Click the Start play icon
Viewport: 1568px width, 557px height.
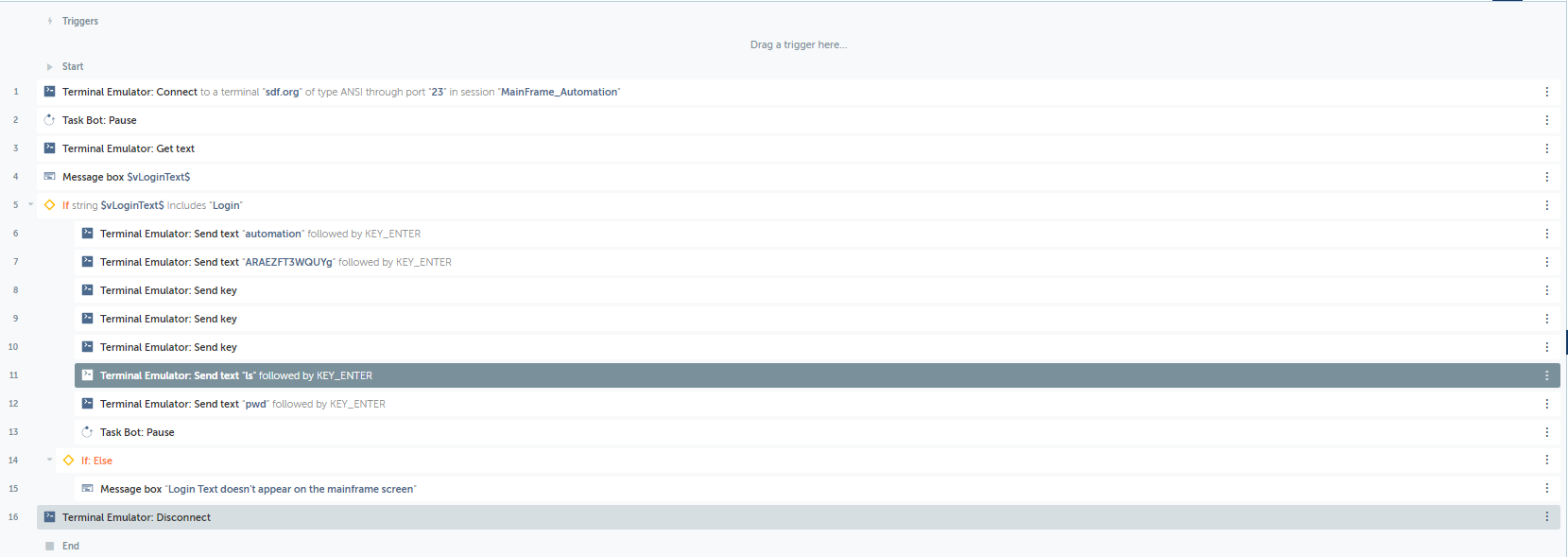coord(50,67)
